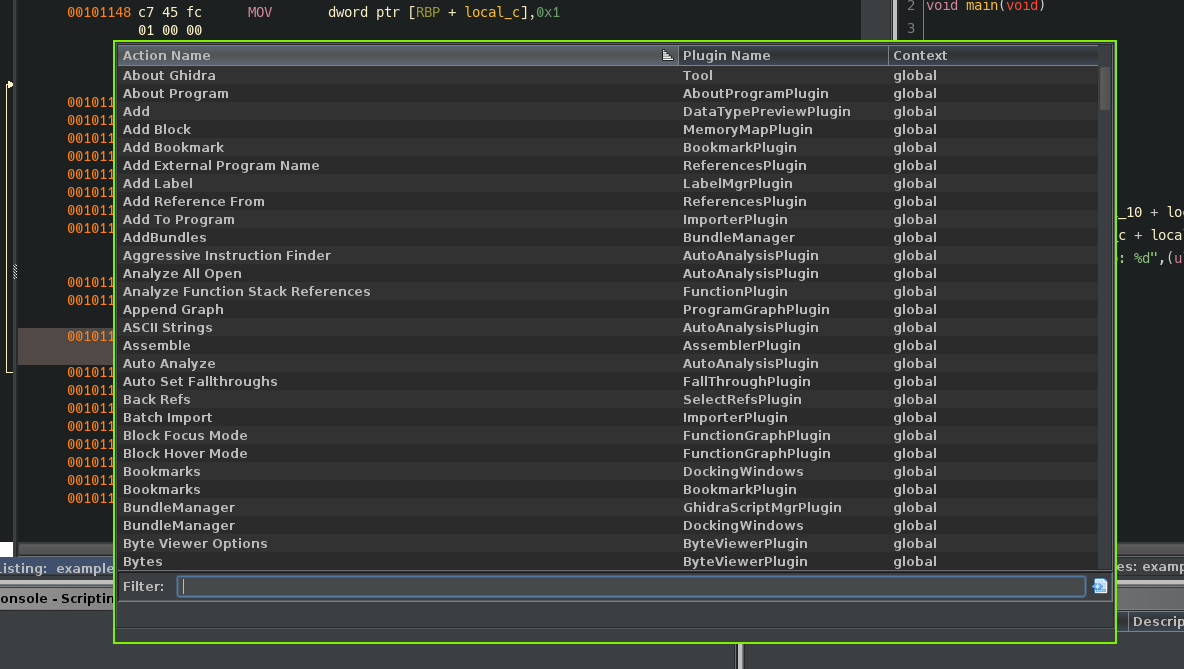The width and height of the screenshot is (1184, 669).
Task: Select the Block Hover Mode action
Action: click(x=608, y=454)
